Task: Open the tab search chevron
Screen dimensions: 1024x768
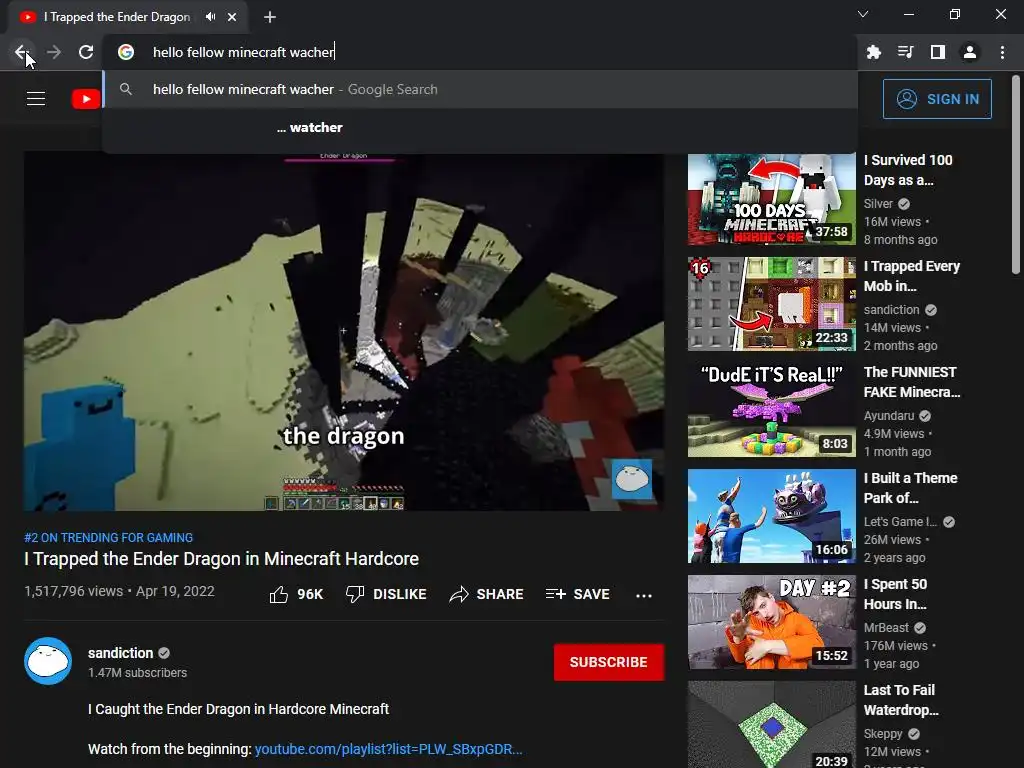Action: (863, 14)
